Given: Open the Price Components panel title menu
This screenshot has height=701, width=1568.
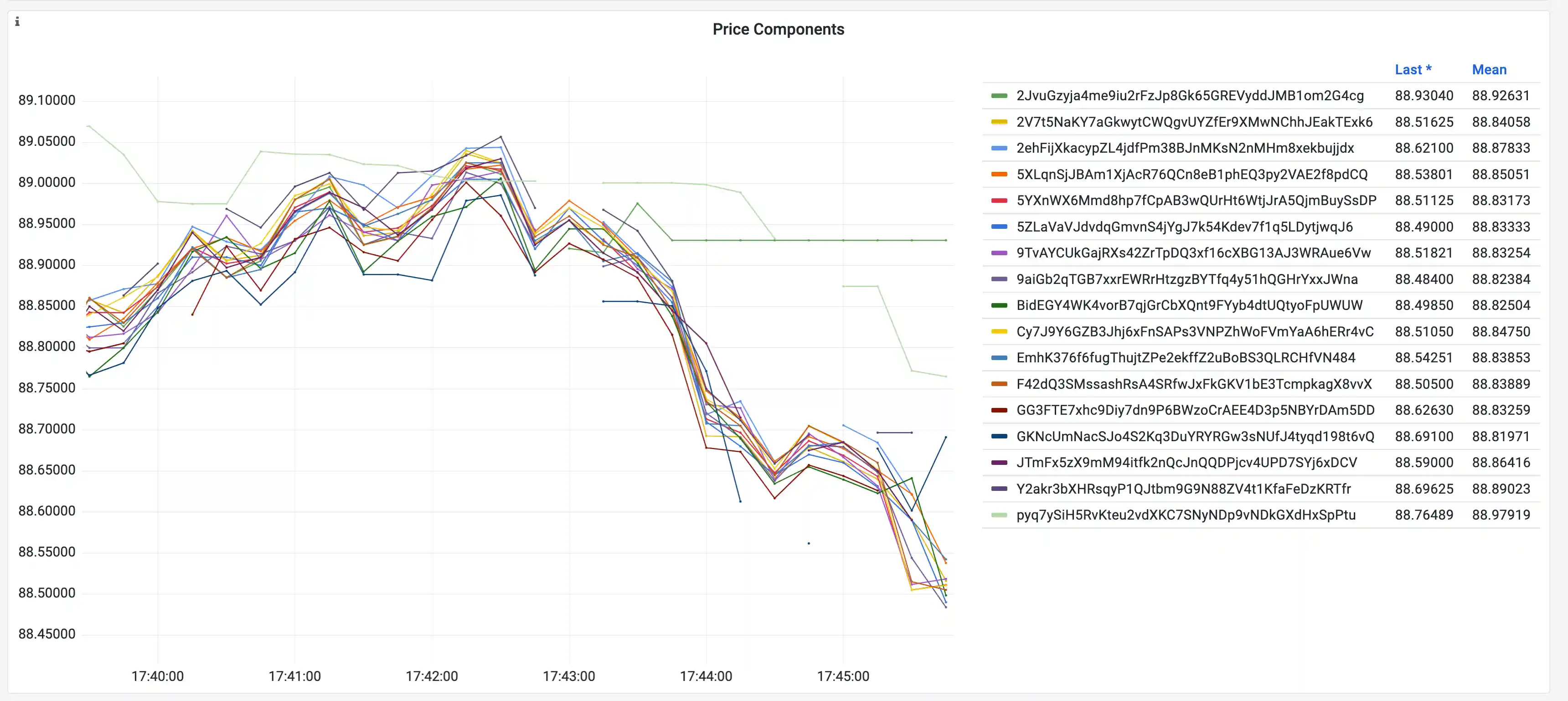Looking at the screenshot, I should [778, 29].
